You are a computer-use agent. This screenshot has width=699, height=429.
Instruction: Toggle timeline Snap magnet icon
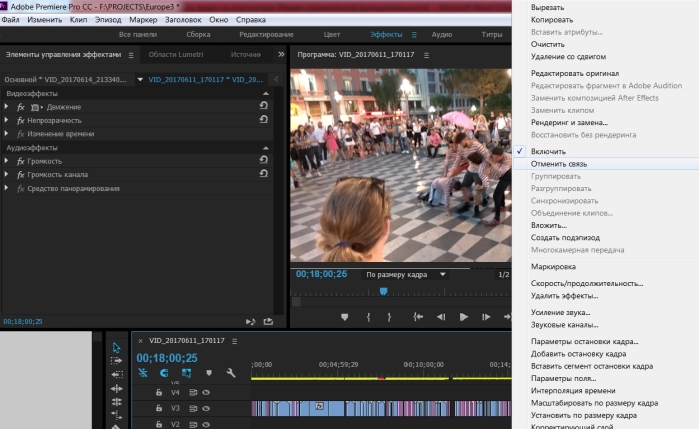164,373
